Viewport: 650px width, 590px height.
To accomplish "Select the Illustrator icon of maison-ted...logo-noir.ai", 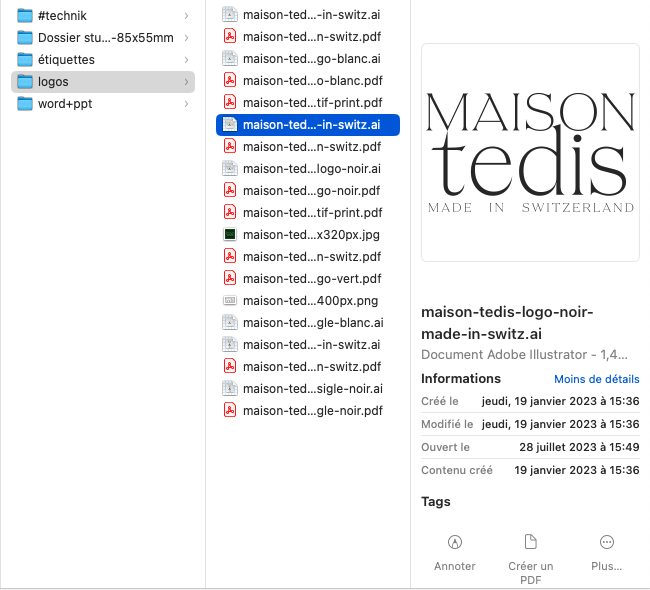I will tap(230, 169).
